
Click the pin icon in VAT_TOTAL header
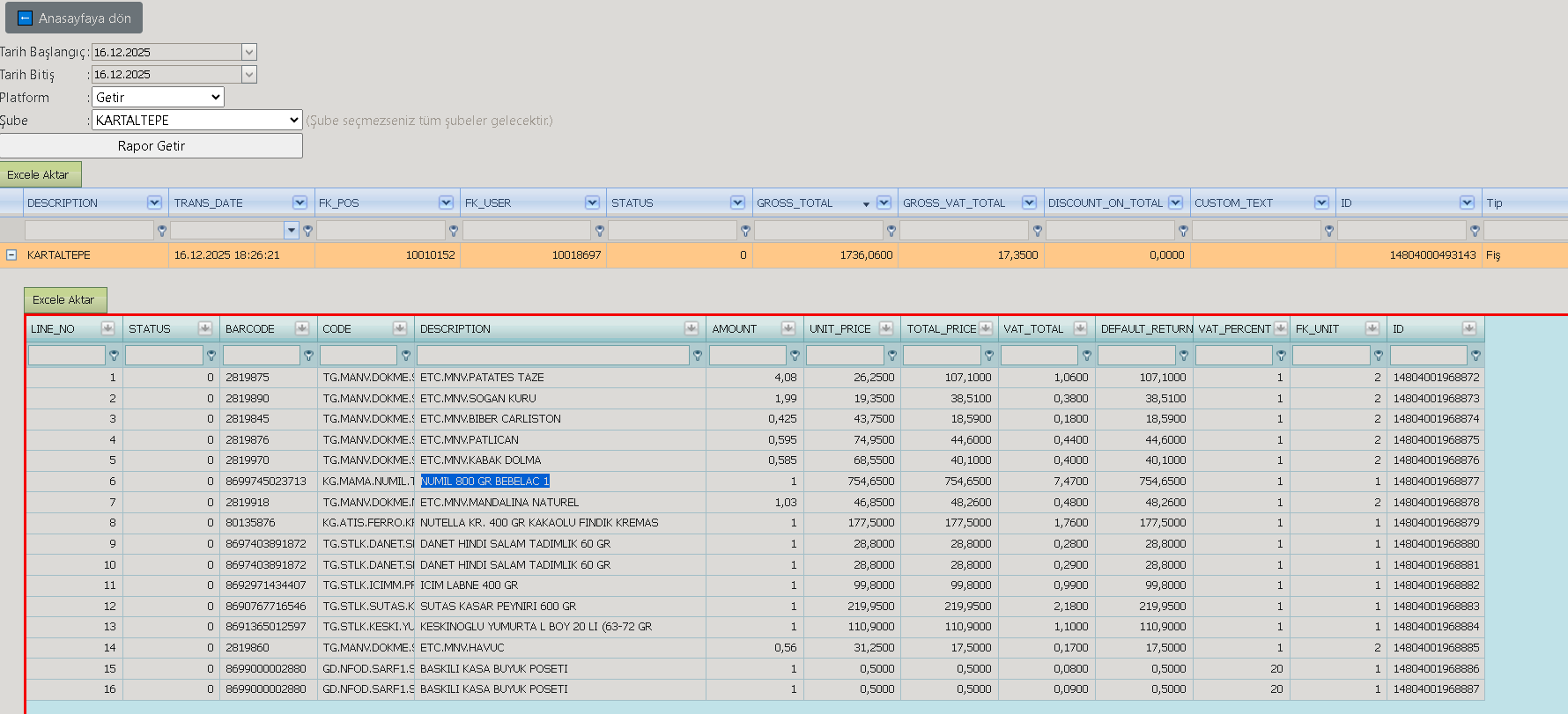[x=1080, y=328]
